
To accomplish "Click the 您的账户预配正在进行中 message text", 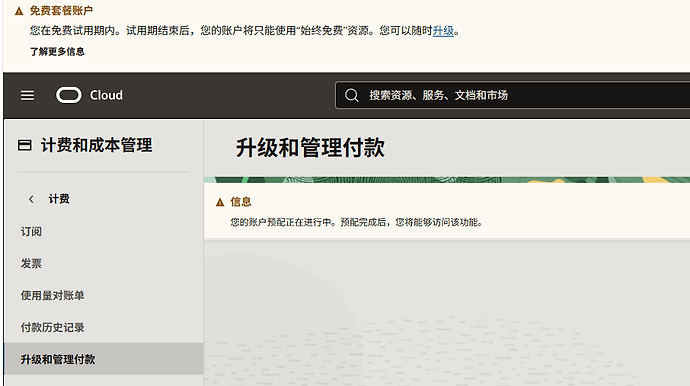I will point(356,222).
